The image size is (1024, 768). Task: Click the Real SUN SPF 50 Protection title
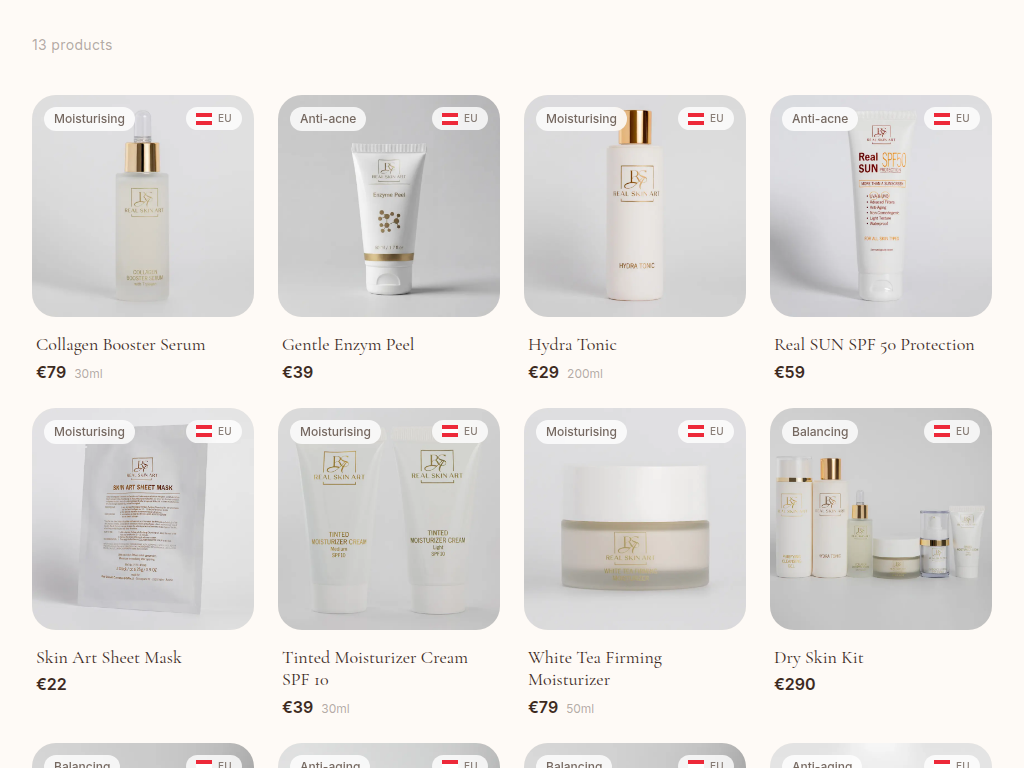click(x=874, y=345)
